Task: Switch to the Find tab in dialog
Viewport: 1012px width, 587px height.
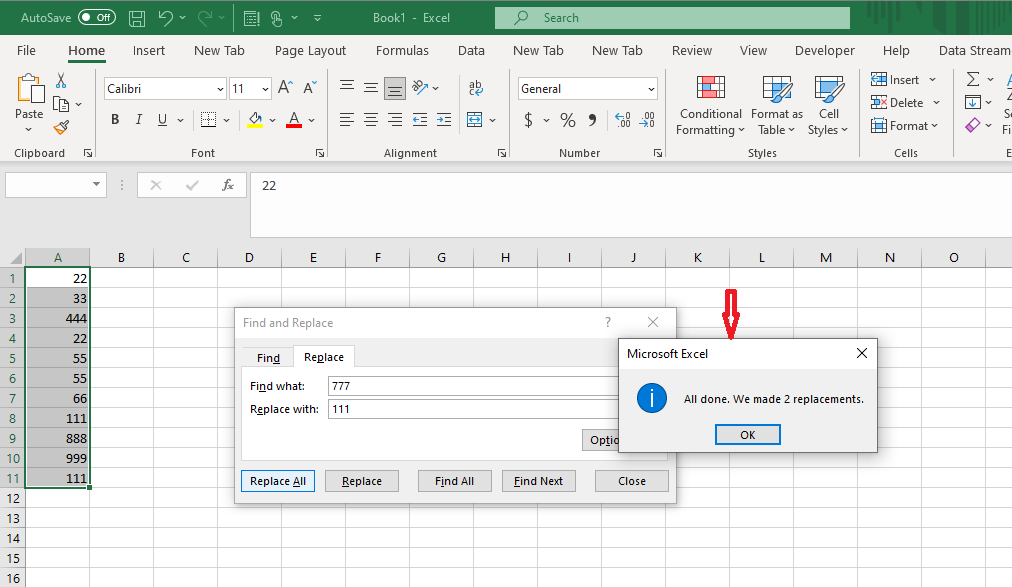Action: (268, 358)
